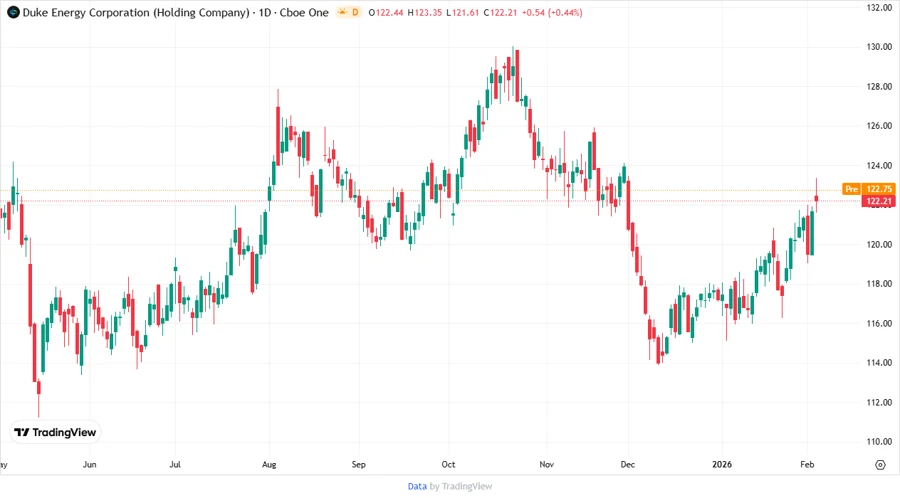This screenshot has height=498, width=900.
Task: Click the open value O122.44
Action: (386, 12)
